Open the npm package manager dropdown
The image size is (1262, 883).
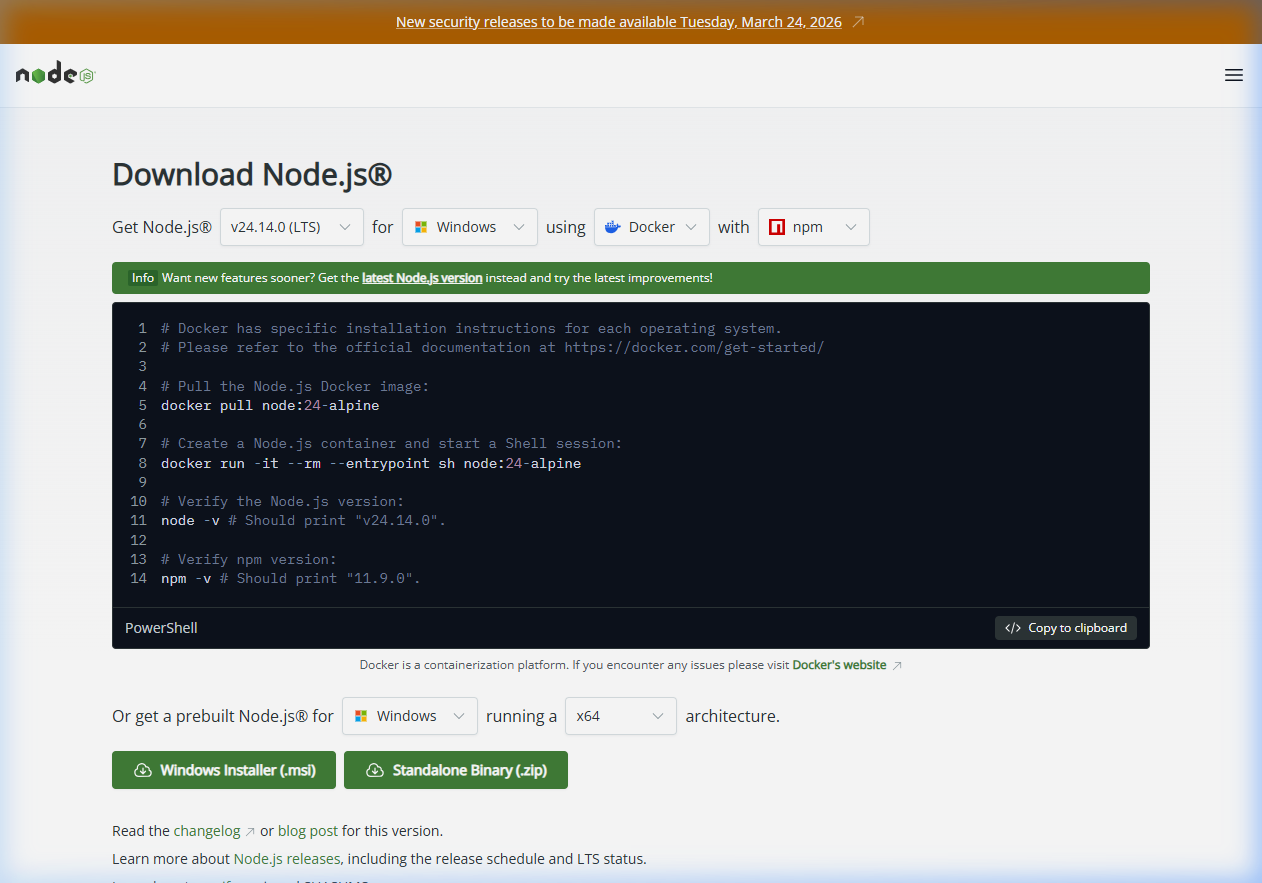pos(813,227)
